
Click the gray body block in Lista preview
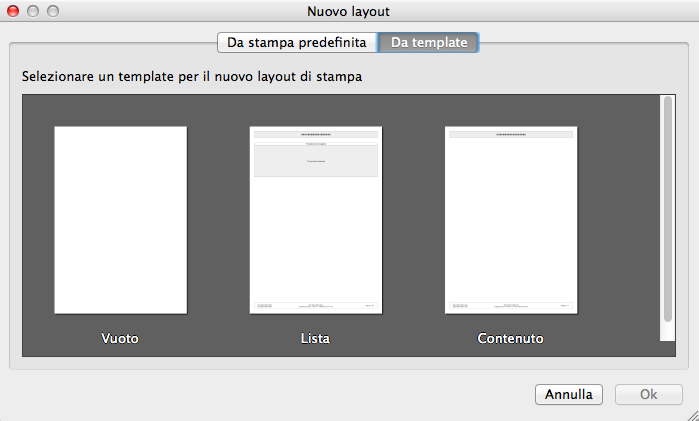pos(315,162)
